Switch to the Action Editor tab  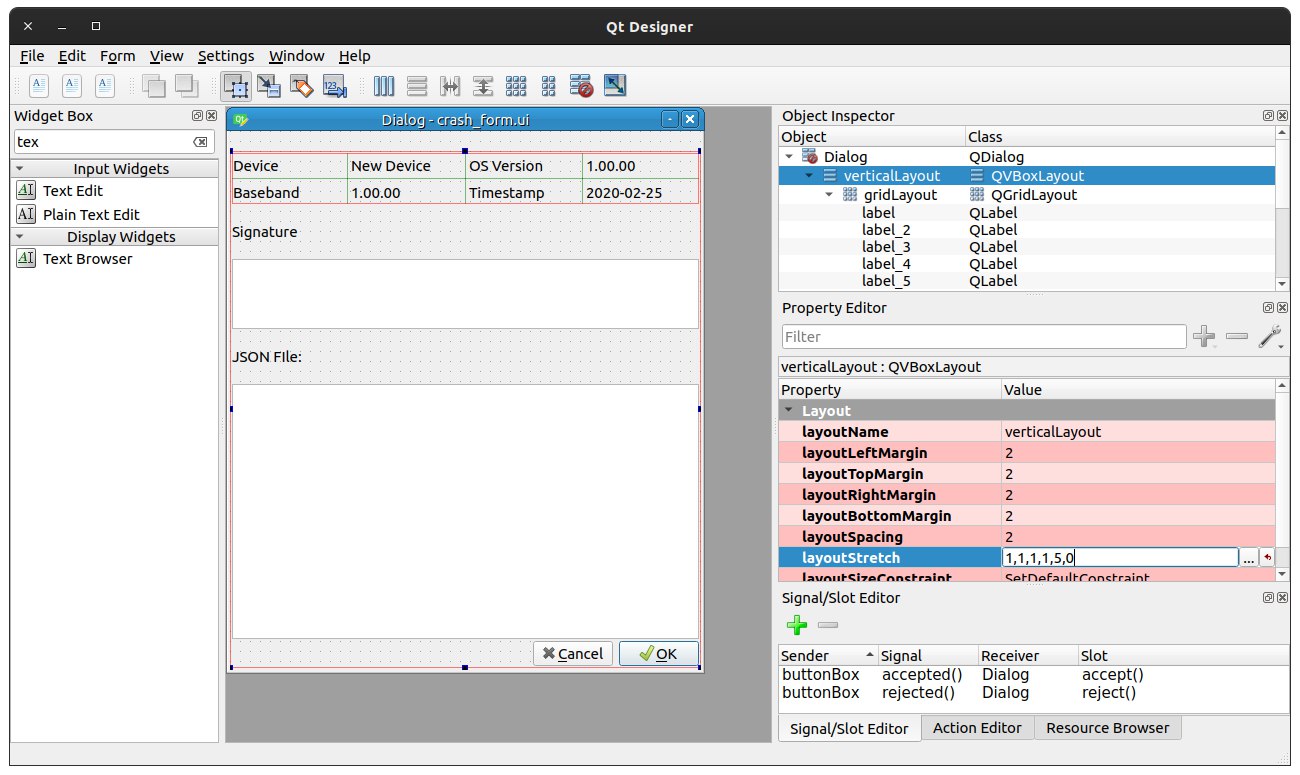[x=977, y=728]
